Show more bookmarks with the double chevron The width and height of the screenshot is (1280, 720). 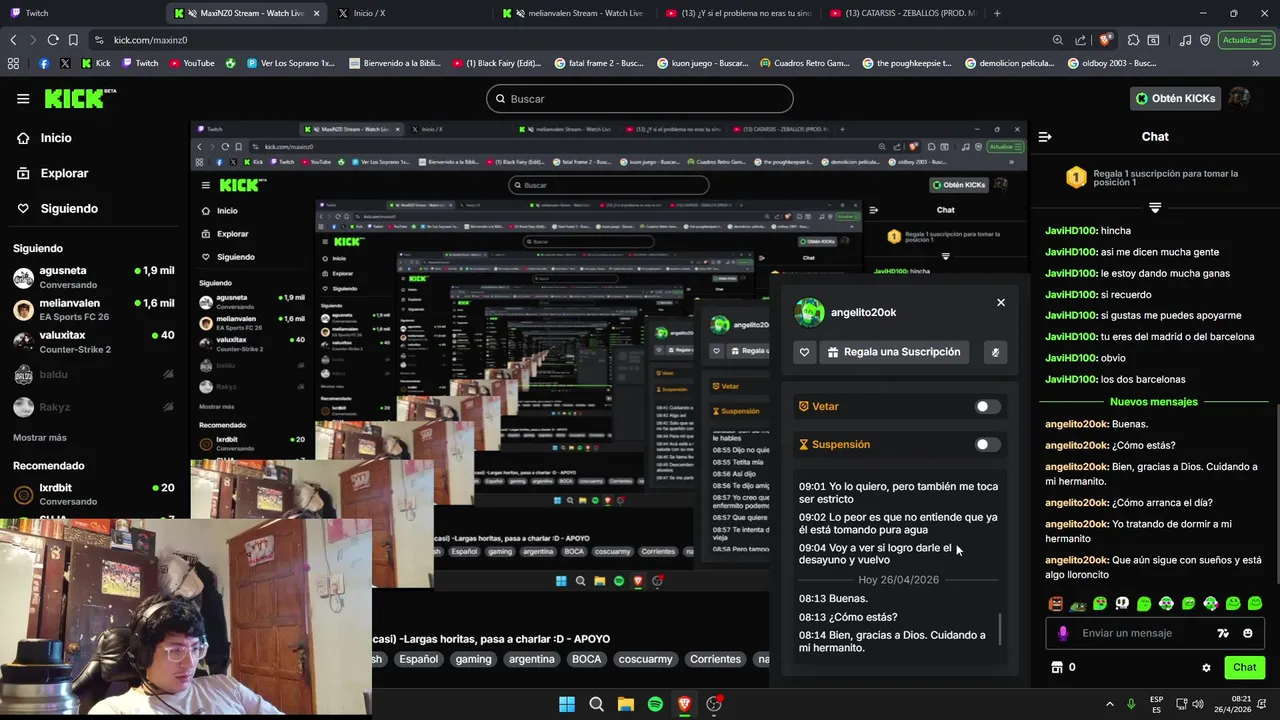1256,63
